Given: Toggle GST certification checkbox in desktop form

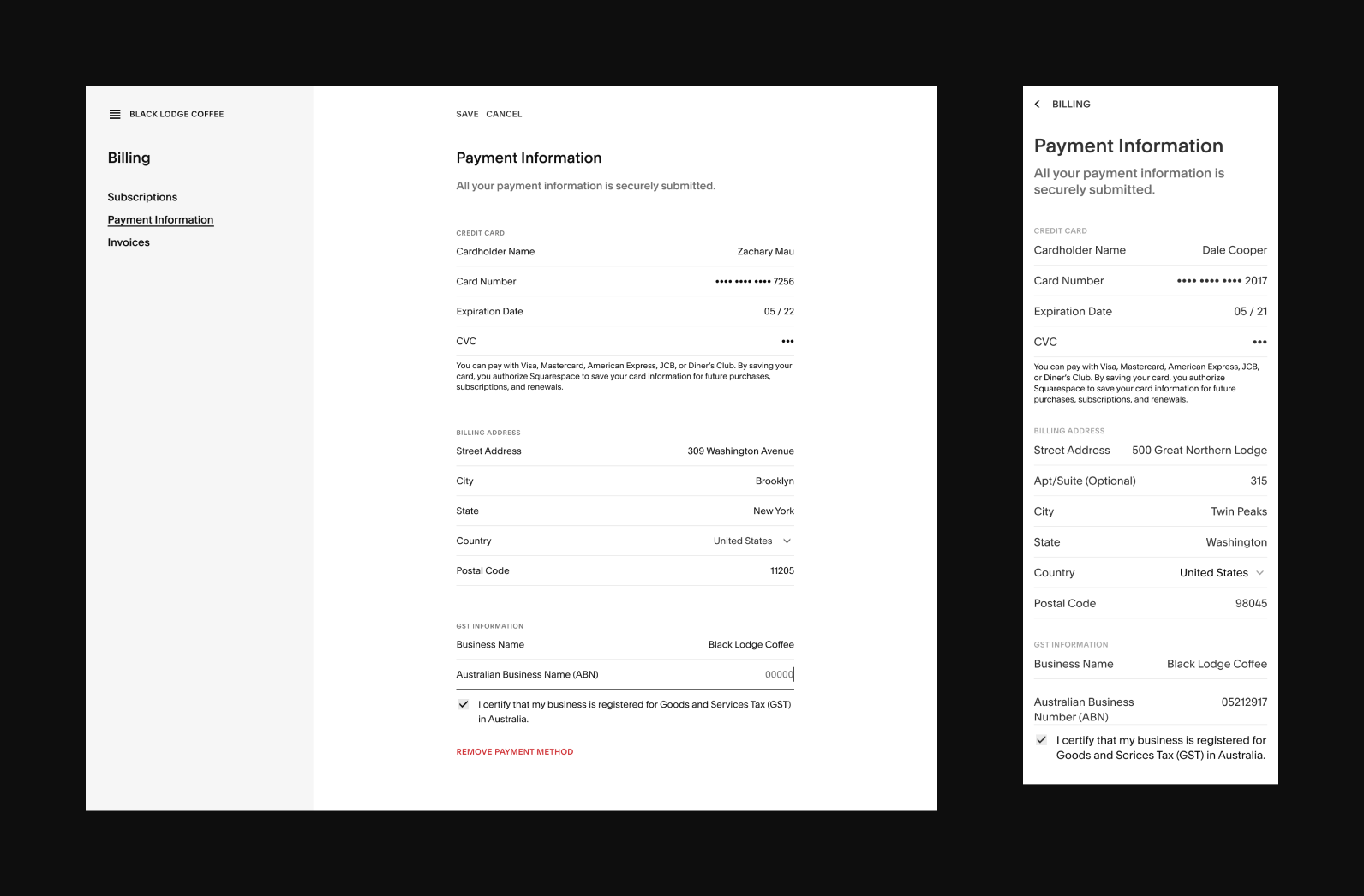Looking at the screenshot, I should (x=464, y=704).
